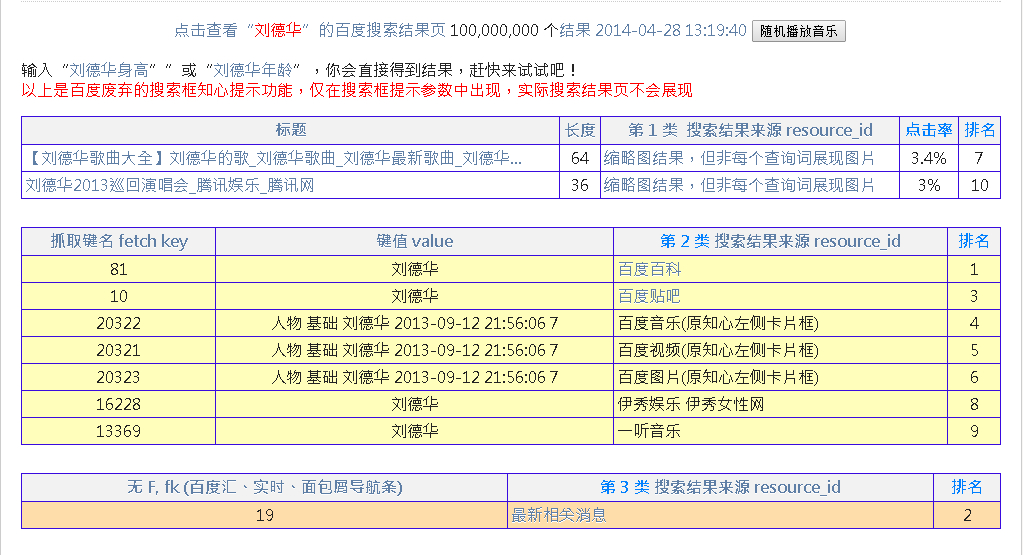
Task: Click the 百度百科 source link
Action: click(x=649, y=269)
